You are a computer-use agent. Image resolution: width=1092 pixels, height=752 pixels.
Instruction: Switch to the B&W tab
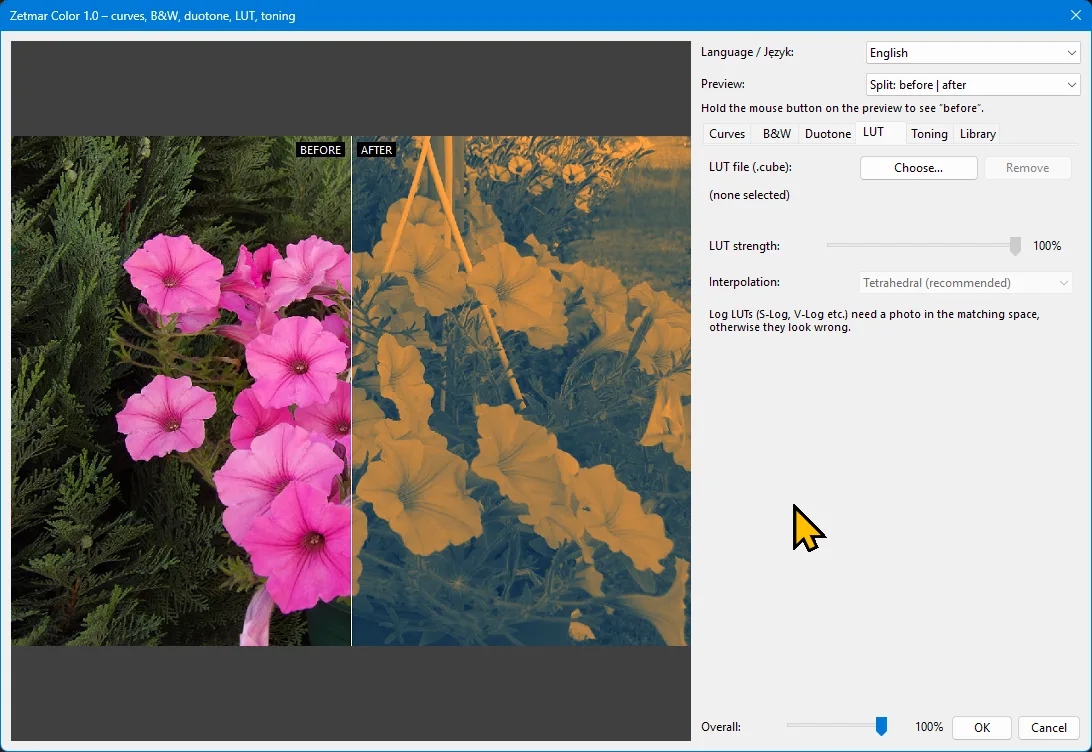click(x=777, y=134)
